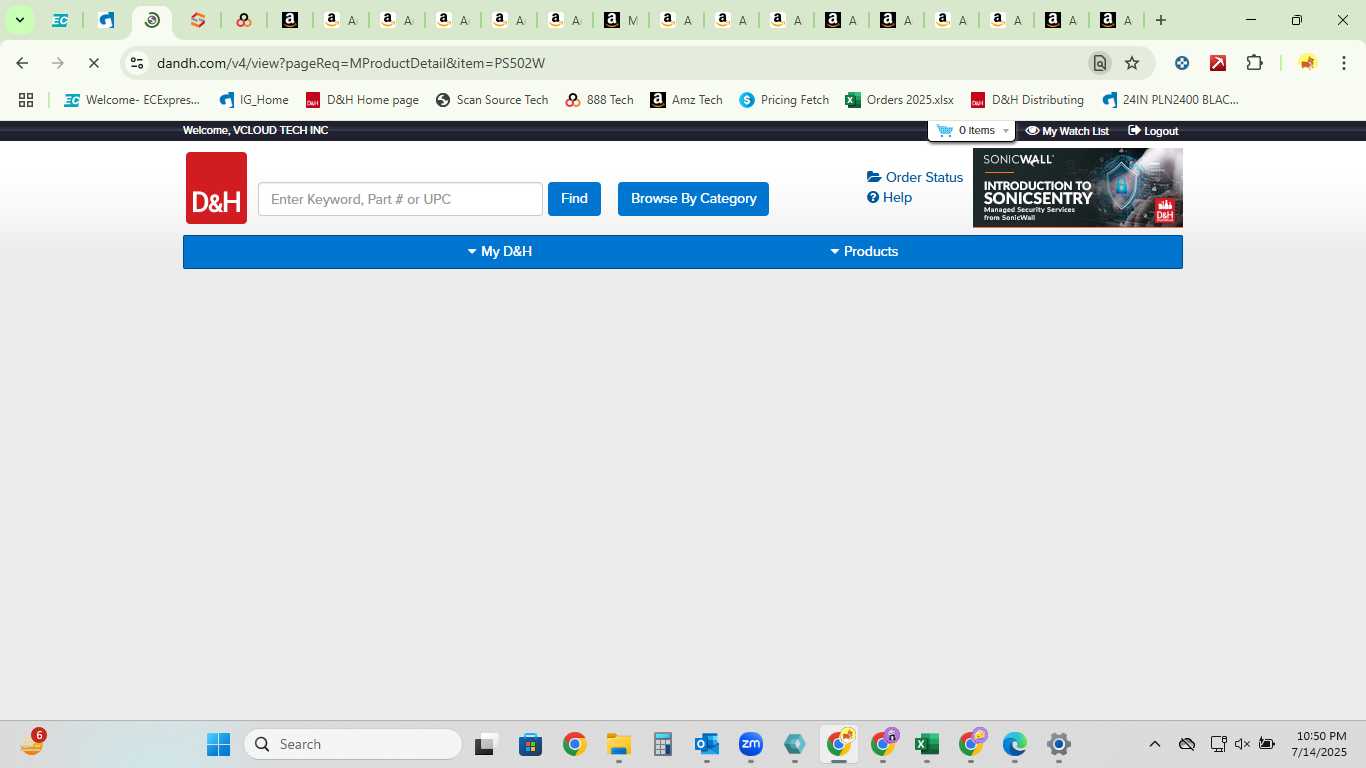Bookmark this page with the star icon
The image size is (1366, 768).
click(x=1132, y=63)
